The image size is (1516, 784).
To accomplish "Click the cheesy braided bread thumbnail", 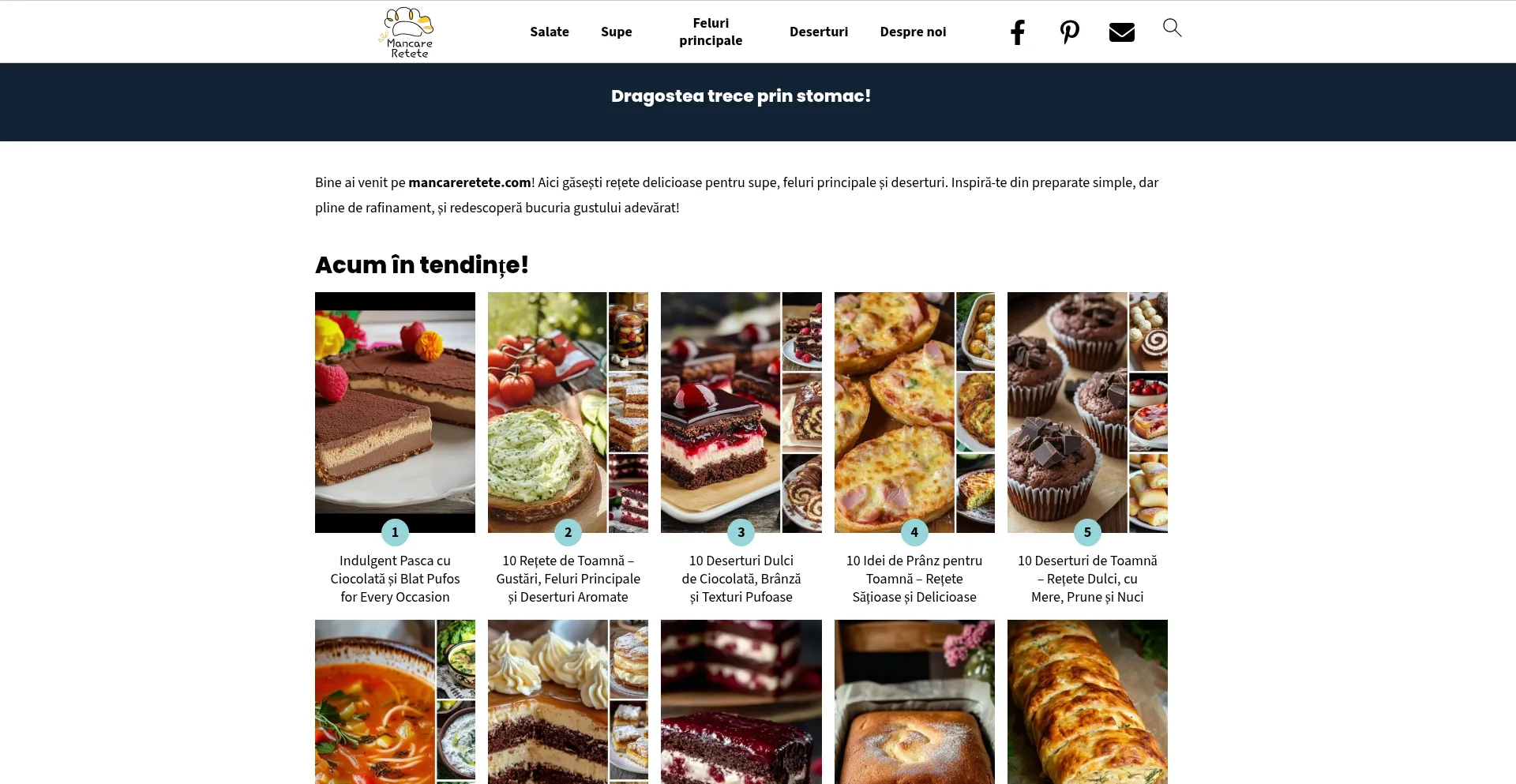I will click(1087, 702).
